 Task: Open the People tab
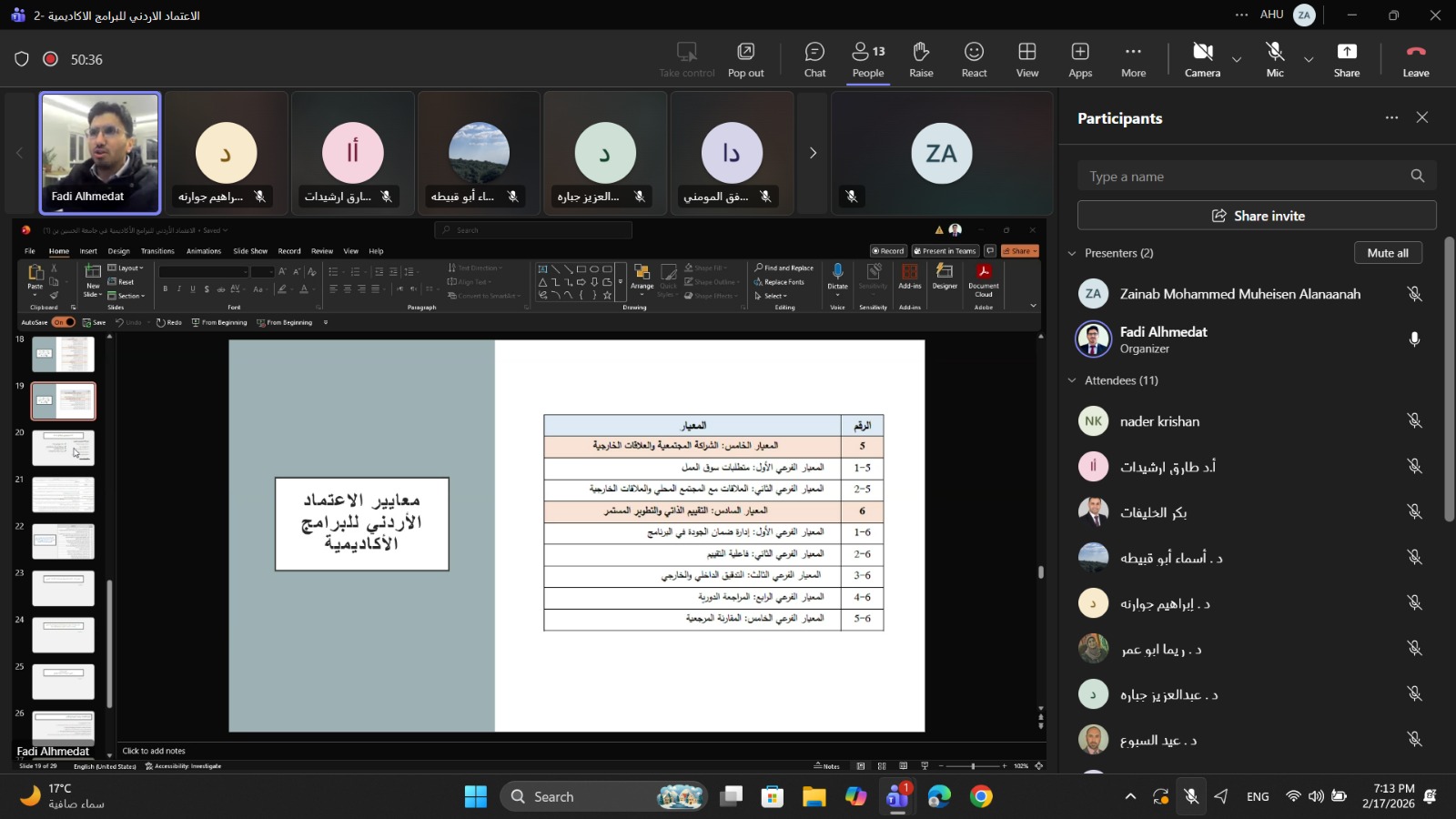tap(867, 60)
